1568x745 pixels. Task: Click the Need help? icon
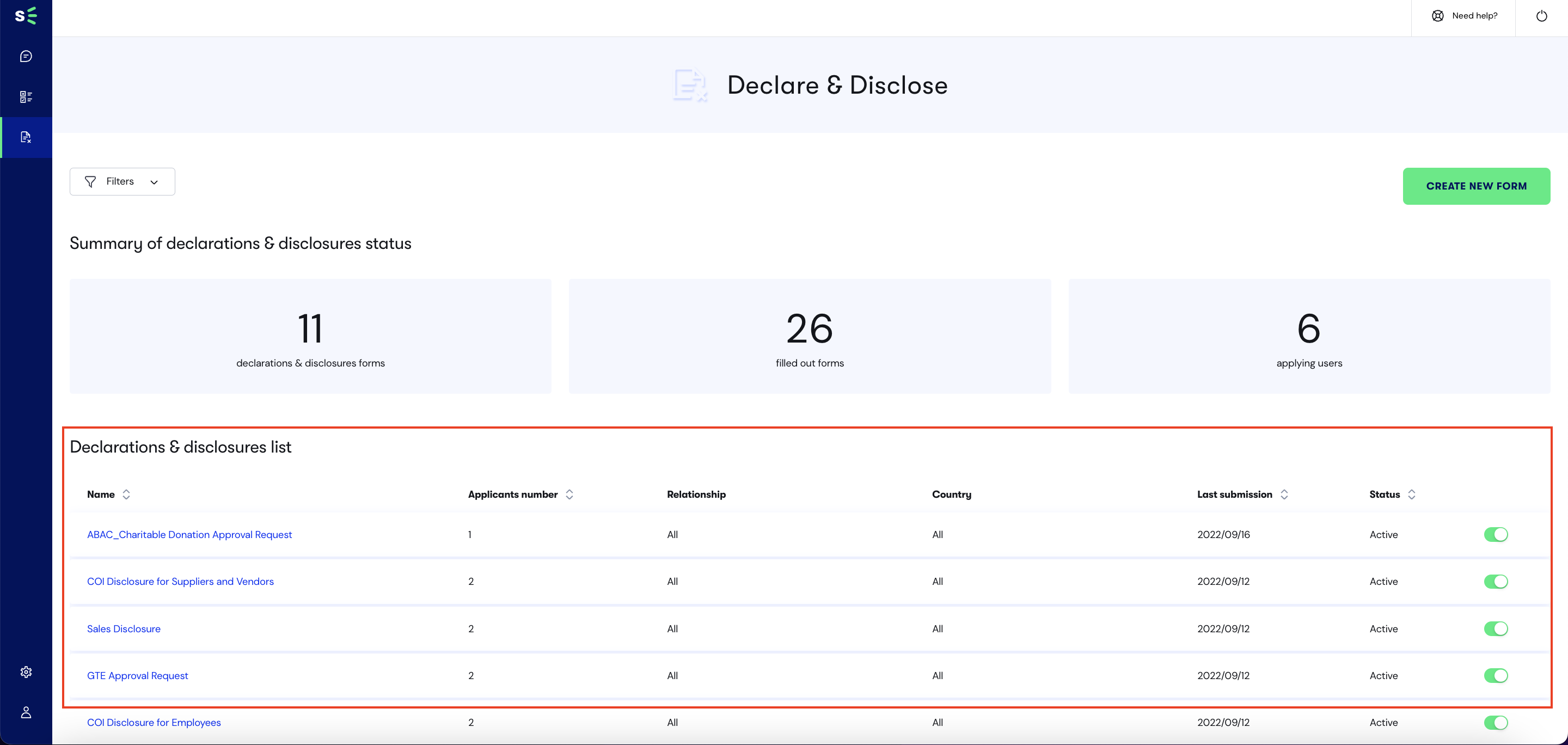click(x=1438, y=15)
